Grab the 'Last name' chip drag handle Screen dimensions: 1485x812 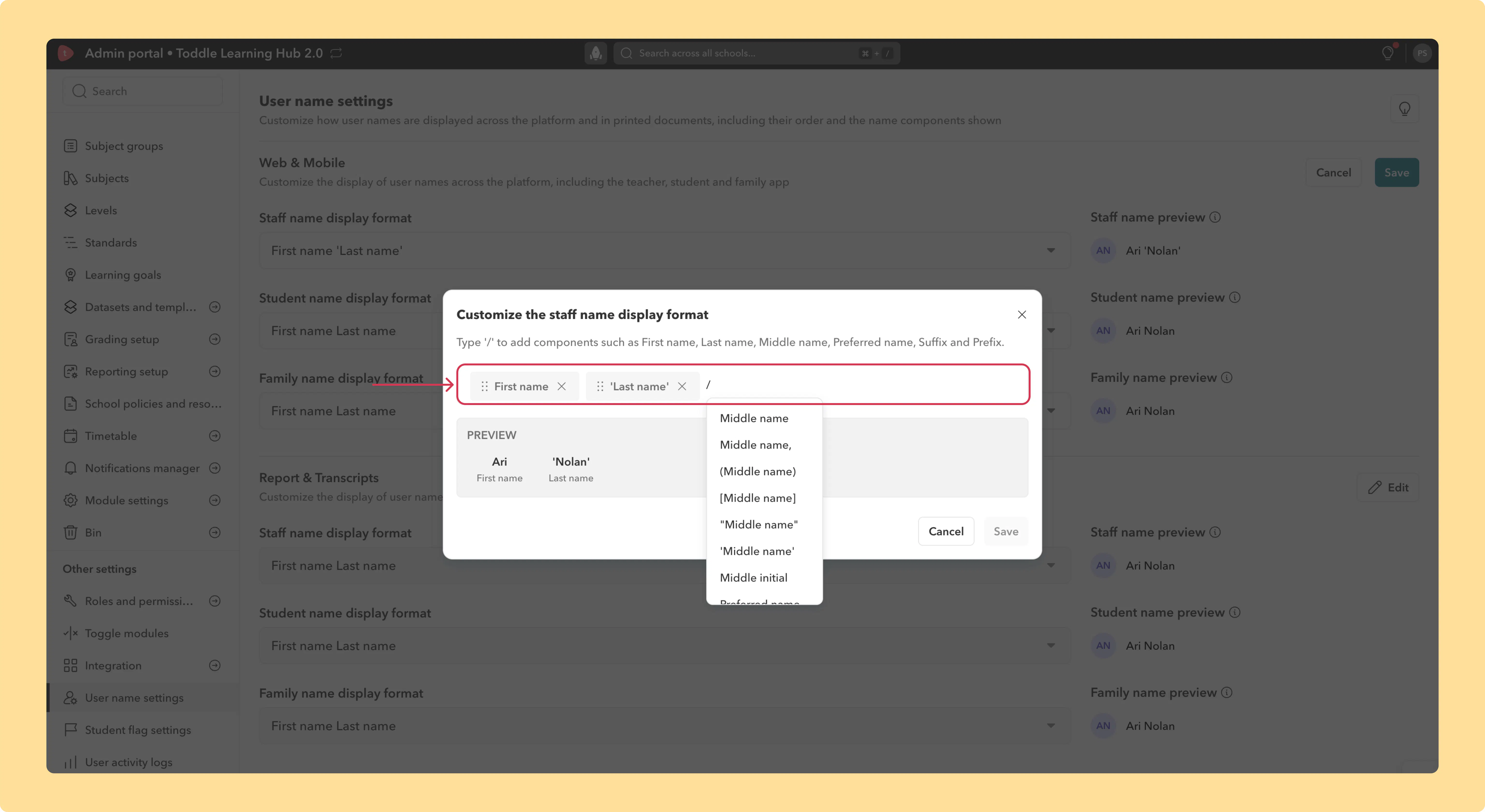[600, 386]
